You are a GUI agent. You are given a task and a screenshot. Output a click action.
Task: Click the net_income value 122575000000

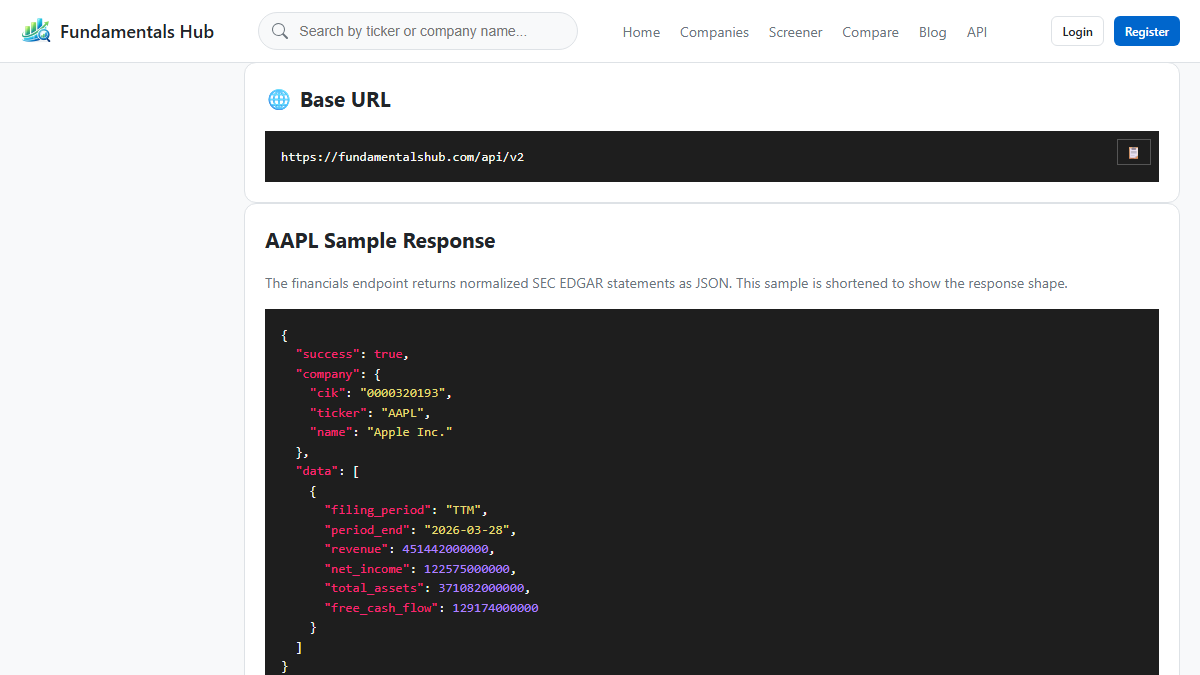coord(467,569)
